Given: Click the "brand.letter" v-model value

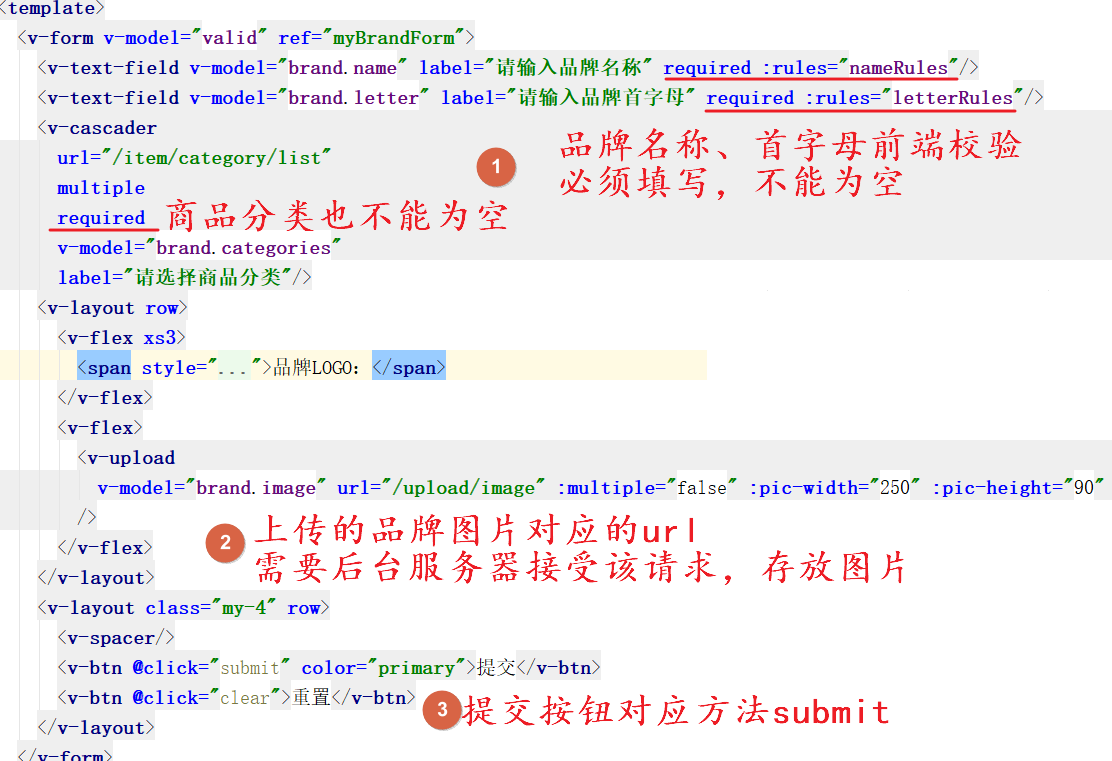Looking at the screenshot, I should click(x=353, y=98).
